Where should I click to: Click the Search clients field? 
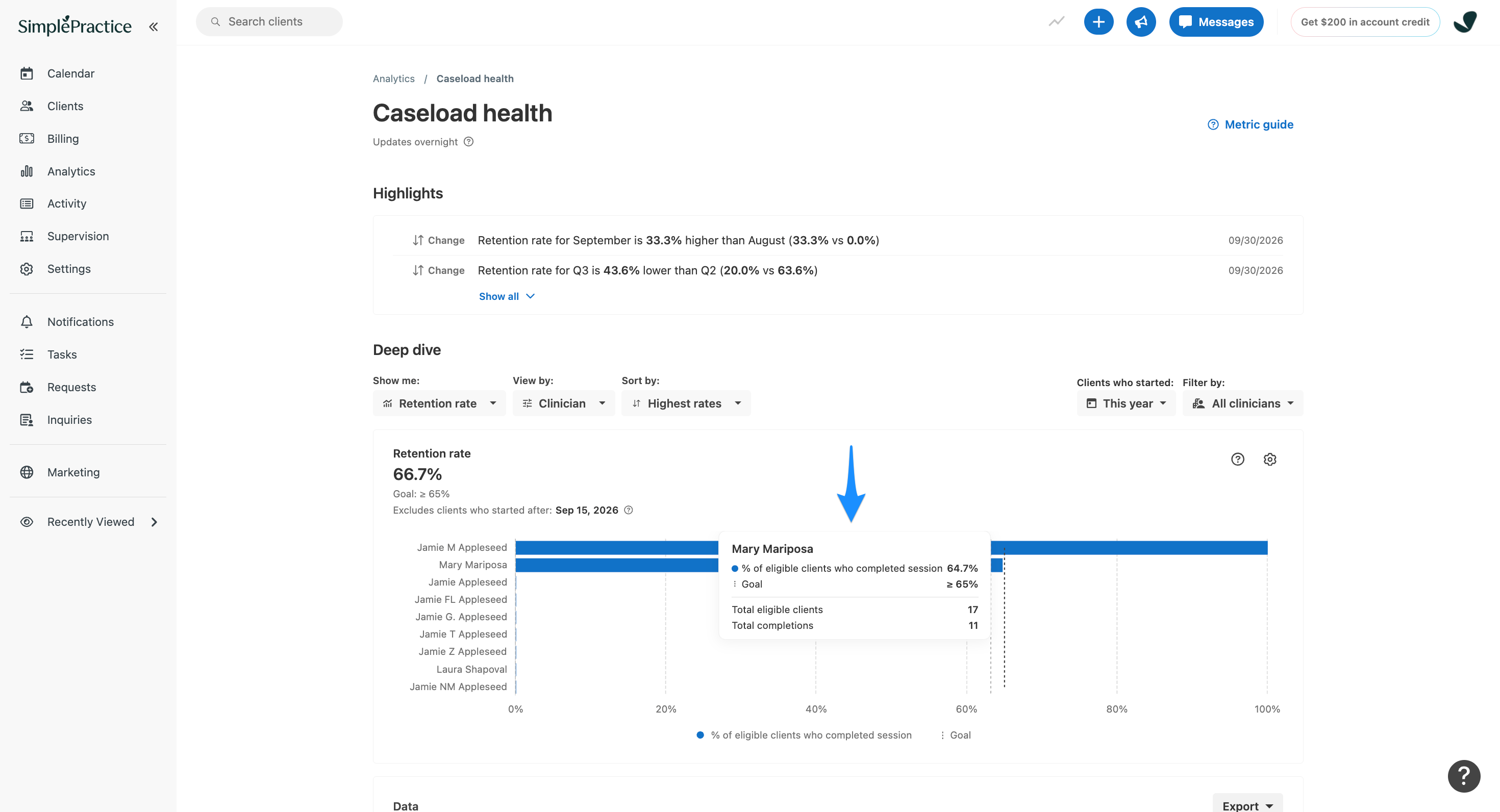pos(269,22)
